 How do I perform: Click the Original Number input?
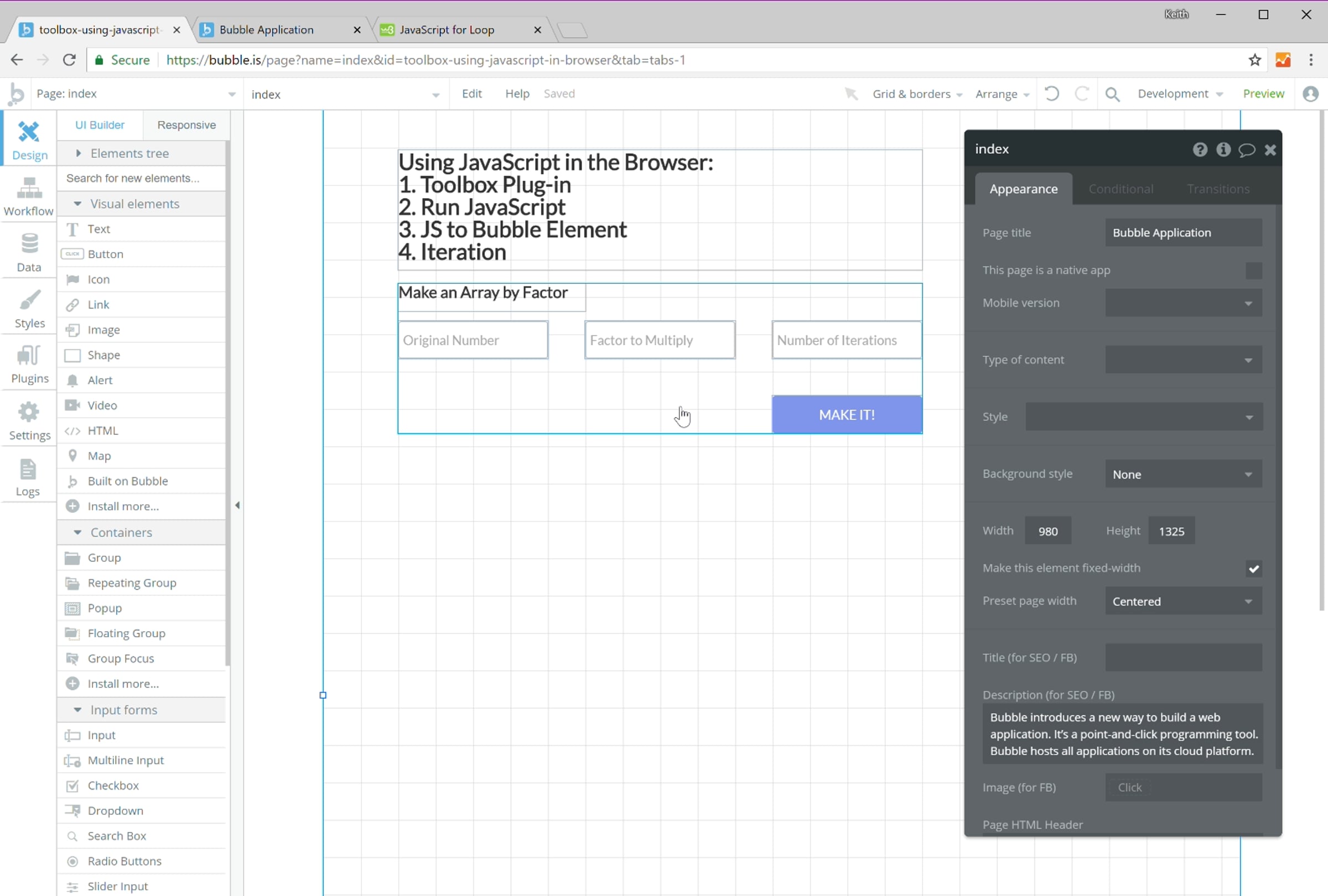coord(473,340)
